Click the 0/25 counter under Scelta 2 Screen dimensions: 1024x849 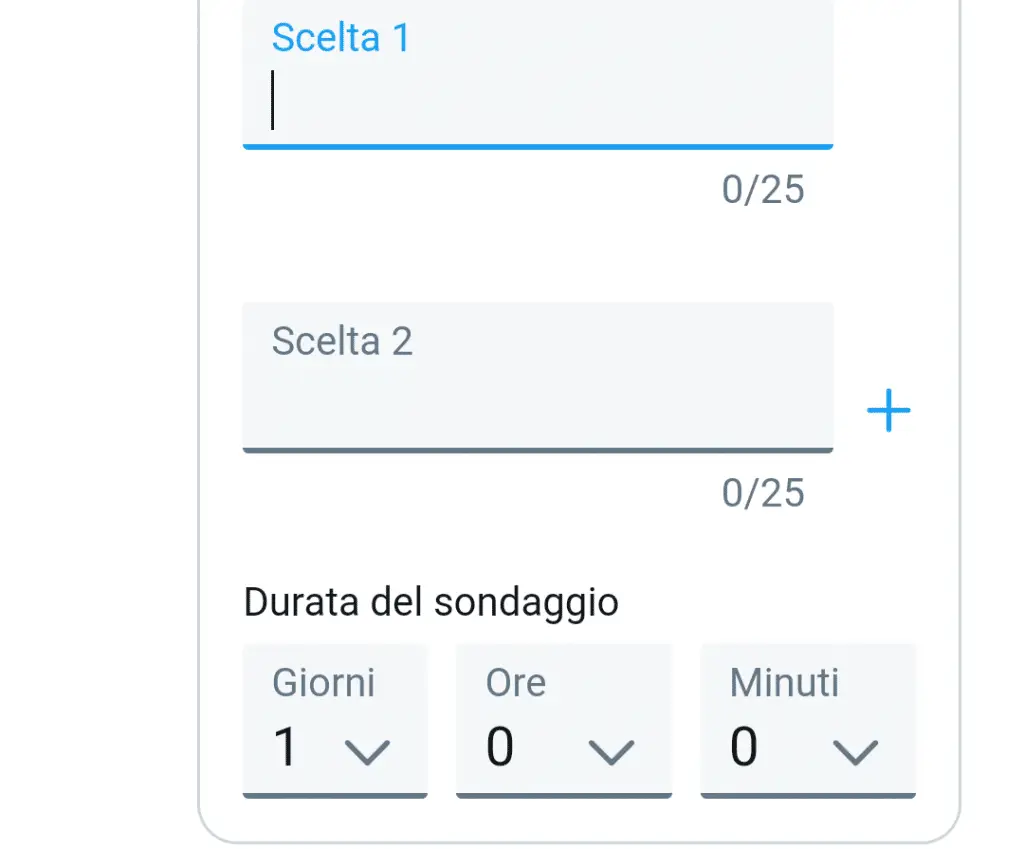(763, 492)
